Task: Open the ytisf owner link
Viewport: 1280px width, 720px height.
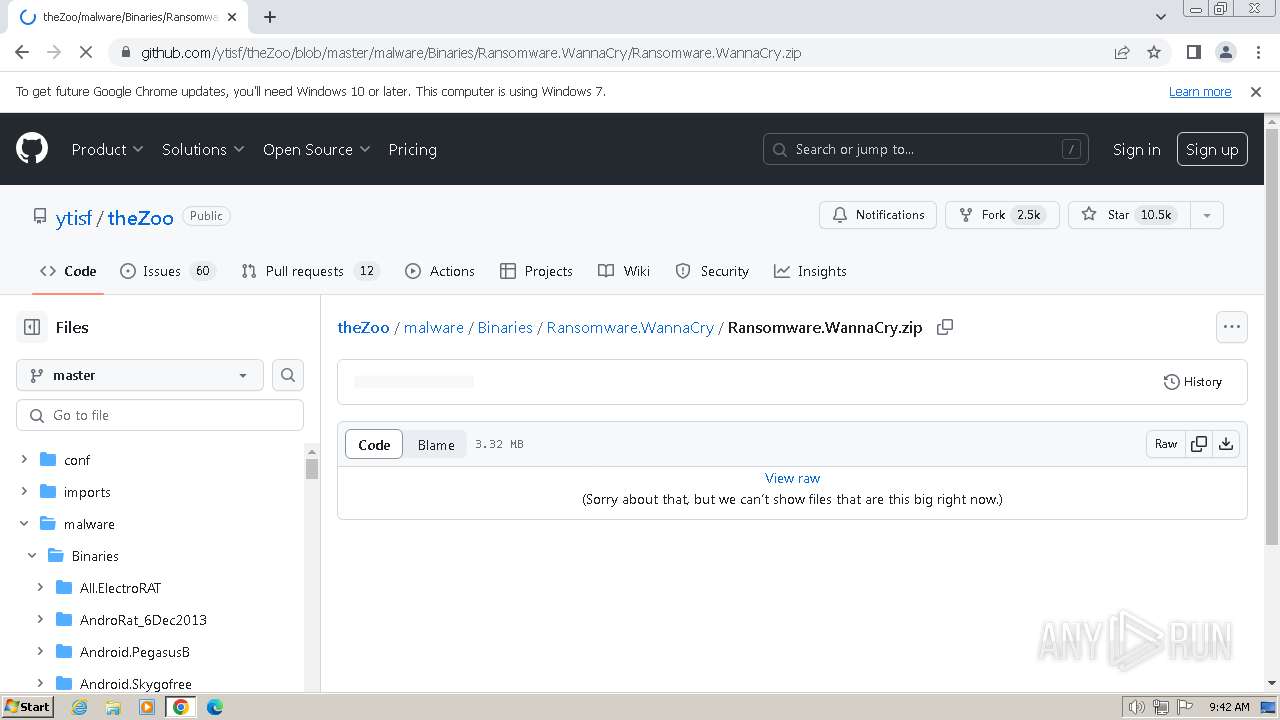Action: pyautogui.click(x=73, y=217)
